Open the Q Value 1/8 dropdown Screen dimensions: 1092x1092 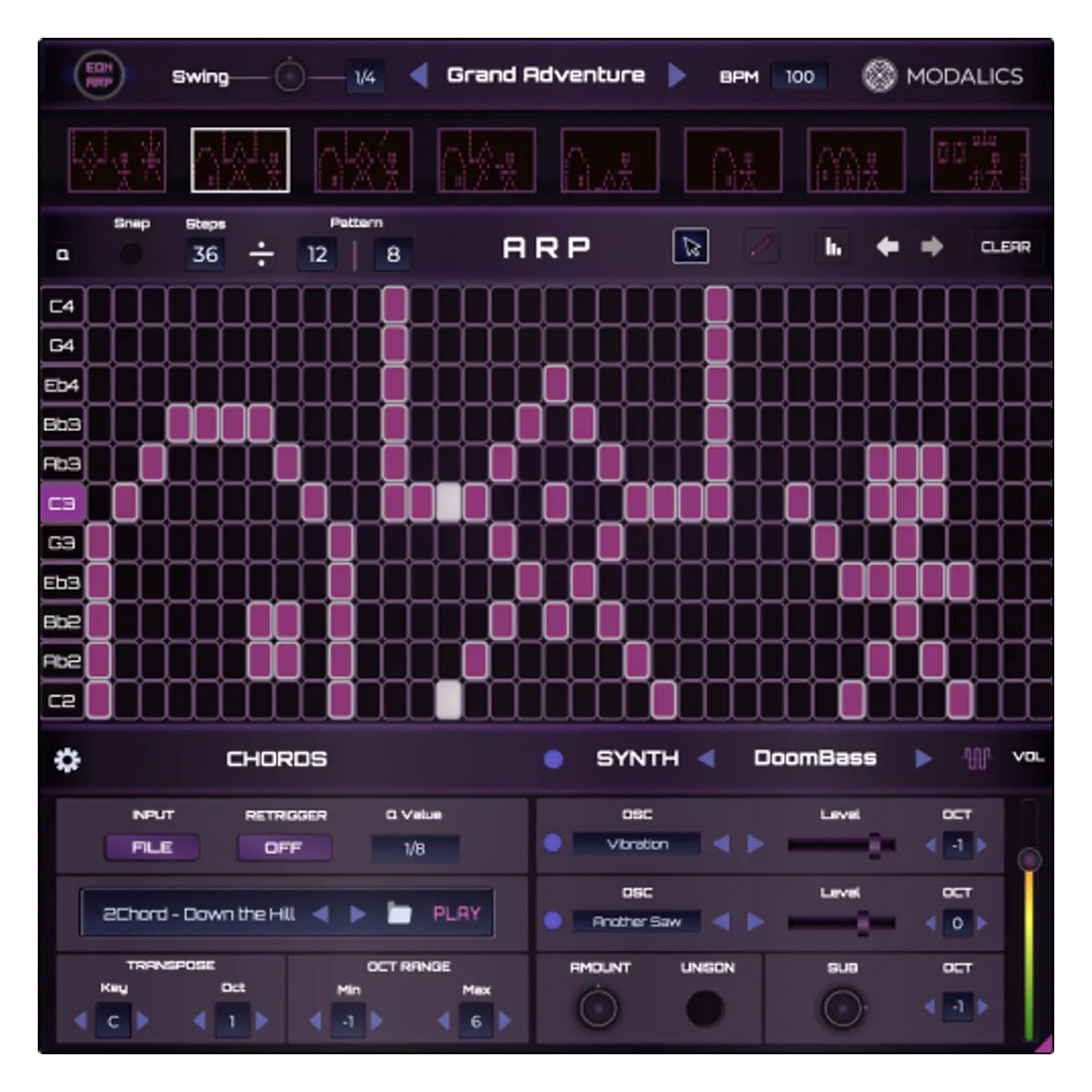tap(414, 848)
